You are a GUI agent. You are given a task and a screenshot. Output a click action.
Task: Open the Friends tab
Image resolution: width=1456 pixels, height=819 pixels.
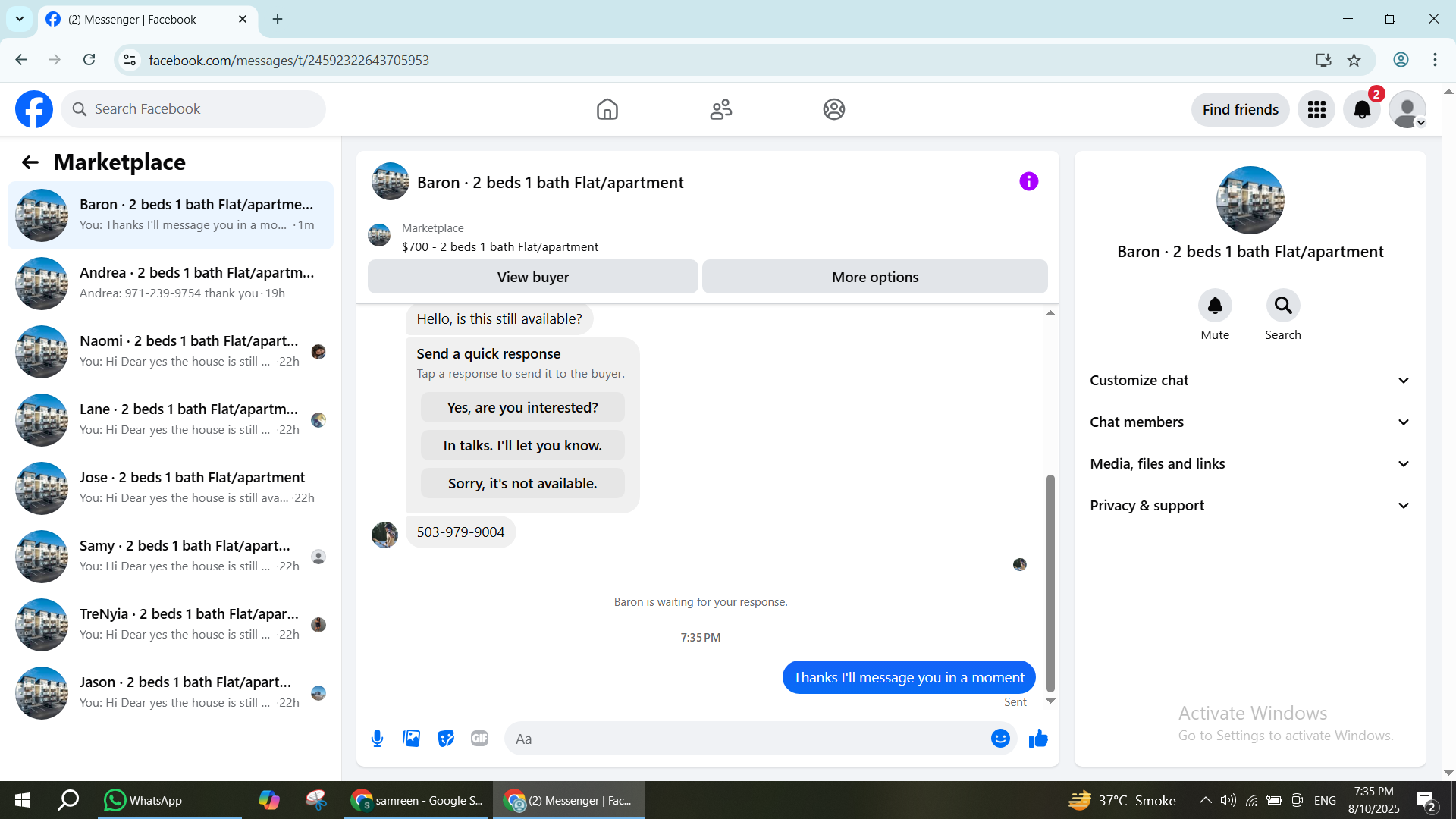720,110
